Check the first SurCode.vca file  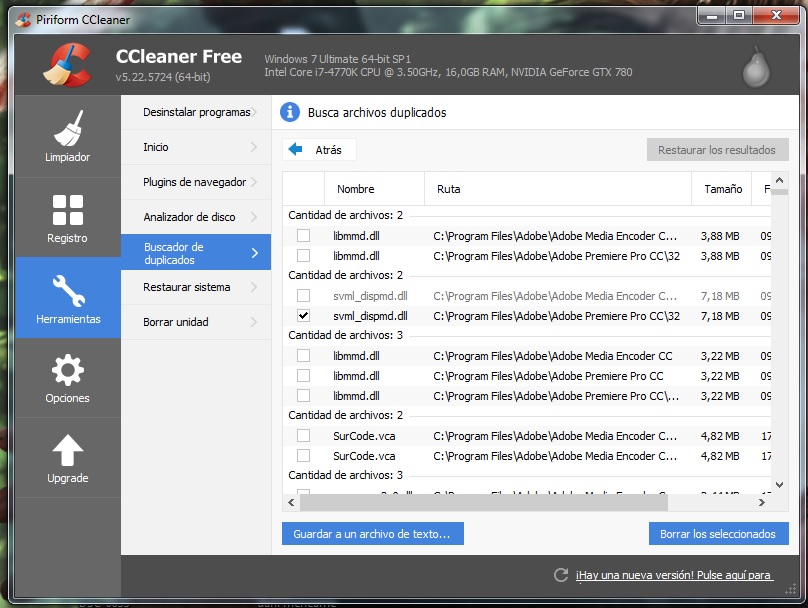(x=304, y=435)
